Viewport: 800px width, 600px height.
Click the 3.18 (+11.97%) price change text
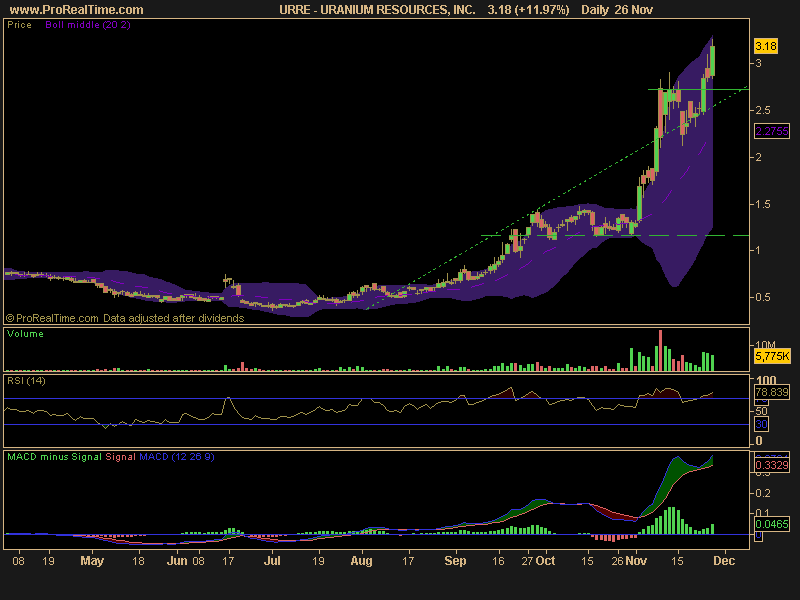point(528,10)
